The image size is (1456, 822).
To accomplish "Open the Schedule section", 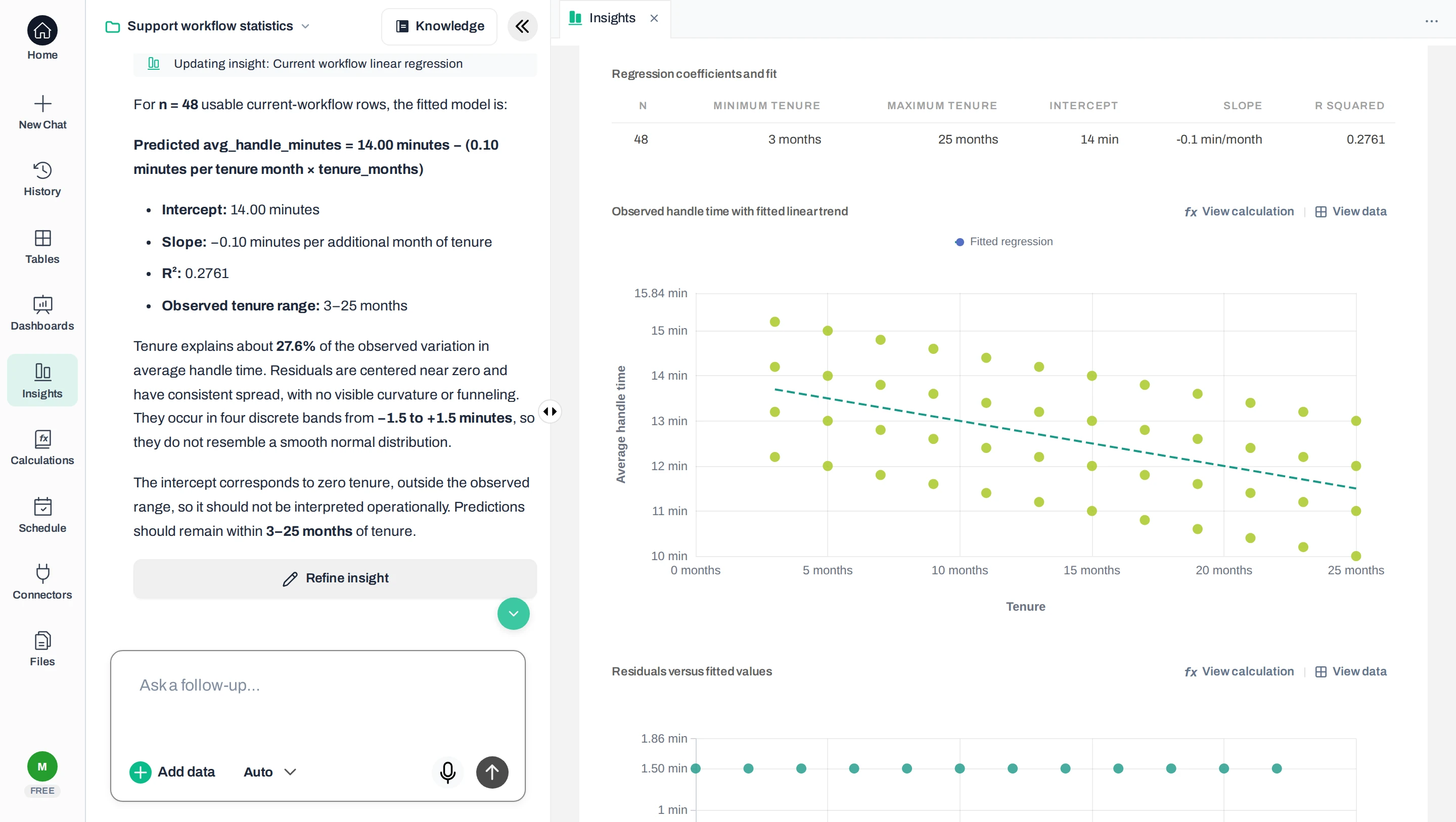I will [x=42, y=515].
